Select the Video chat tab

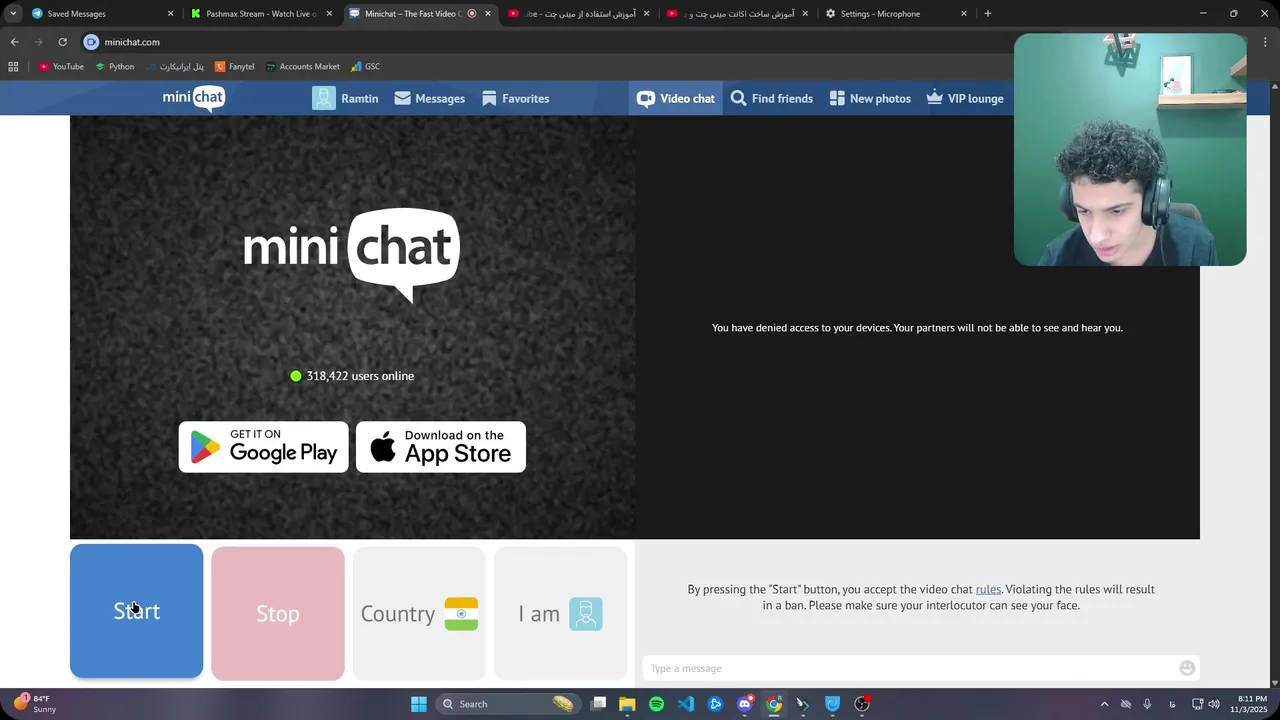point(677,98)
